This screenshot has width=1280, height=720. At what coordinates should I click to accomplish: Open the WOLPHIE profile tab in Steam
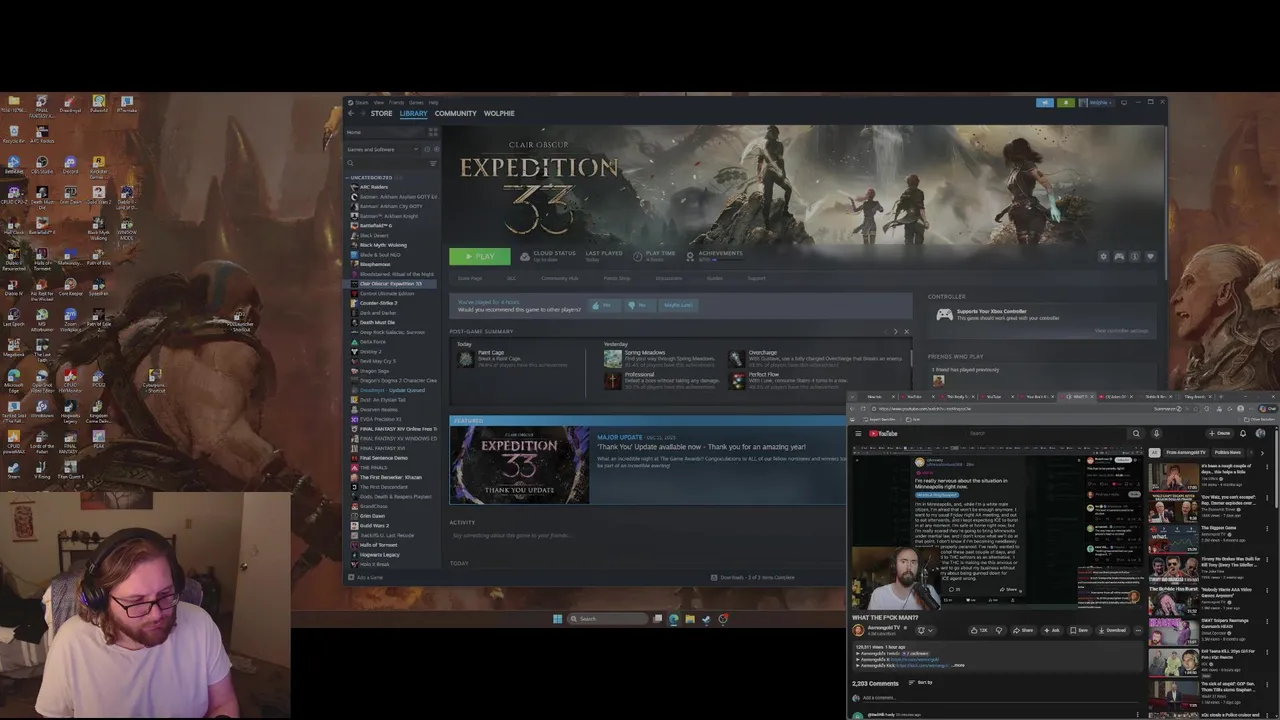pos(499,113)
